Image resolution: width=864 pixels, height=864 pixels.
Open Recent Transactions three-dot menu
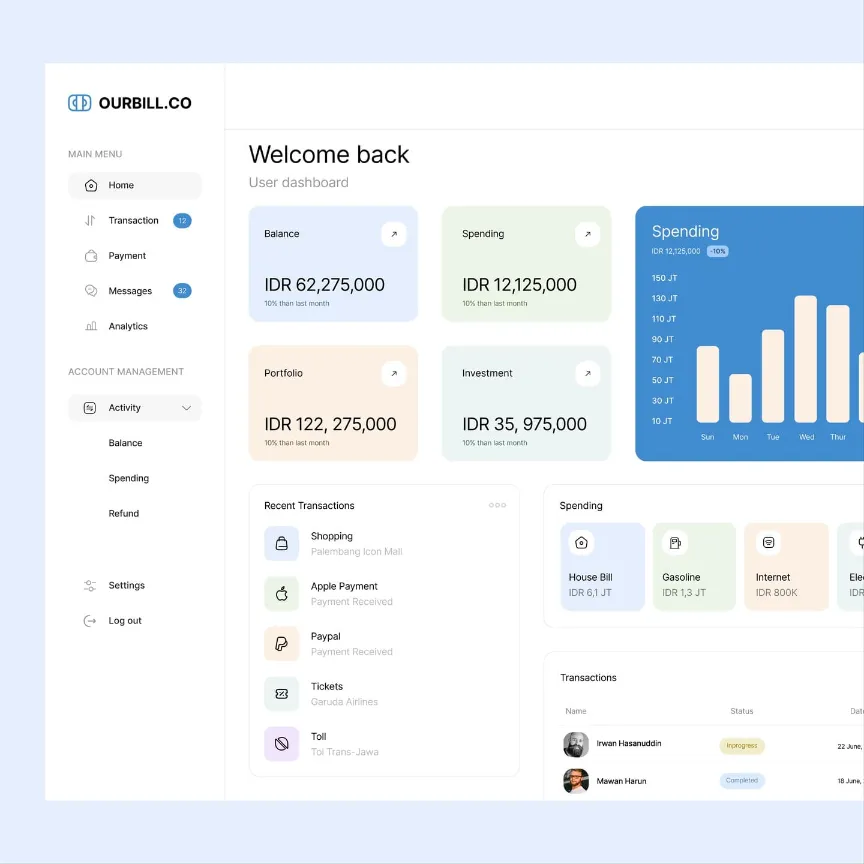(497, 505)
